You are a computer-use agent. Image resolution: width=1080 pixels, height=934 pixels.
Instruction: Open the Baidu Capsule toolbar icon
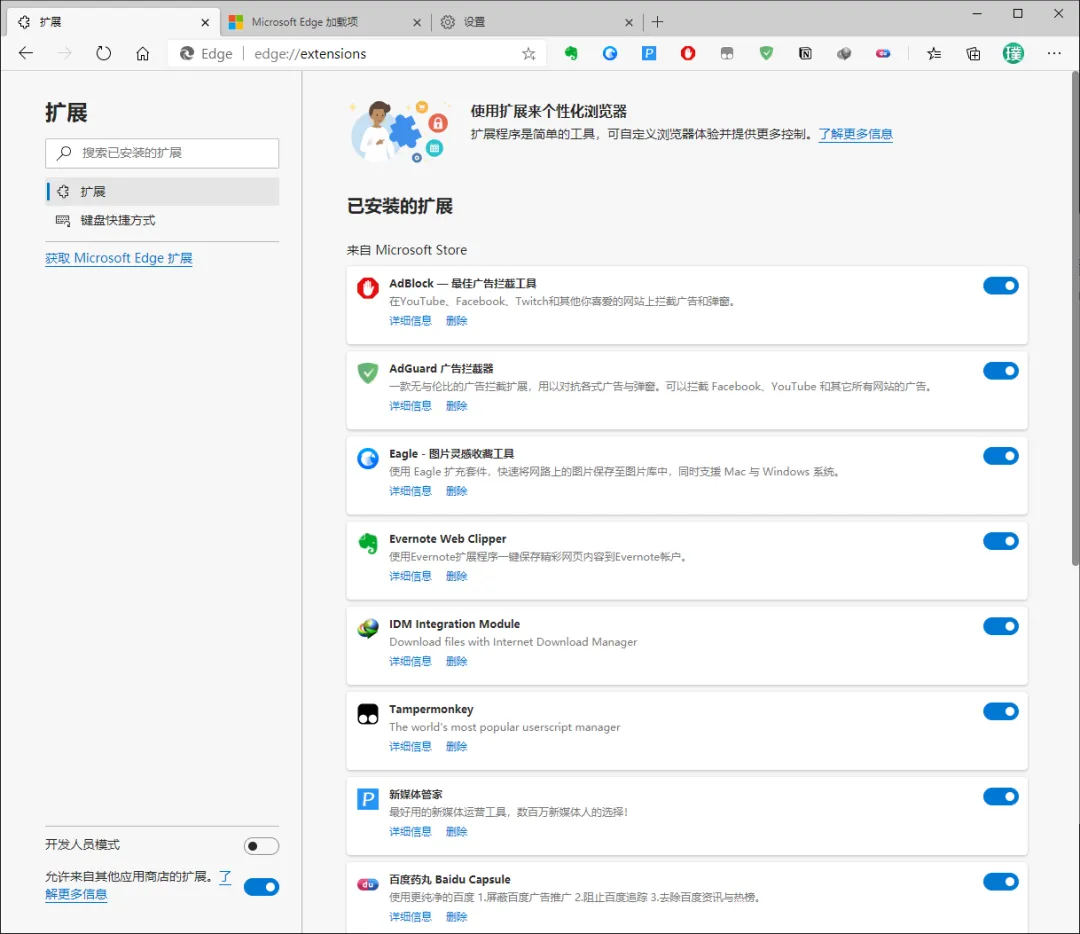click(x=883, y=53)
